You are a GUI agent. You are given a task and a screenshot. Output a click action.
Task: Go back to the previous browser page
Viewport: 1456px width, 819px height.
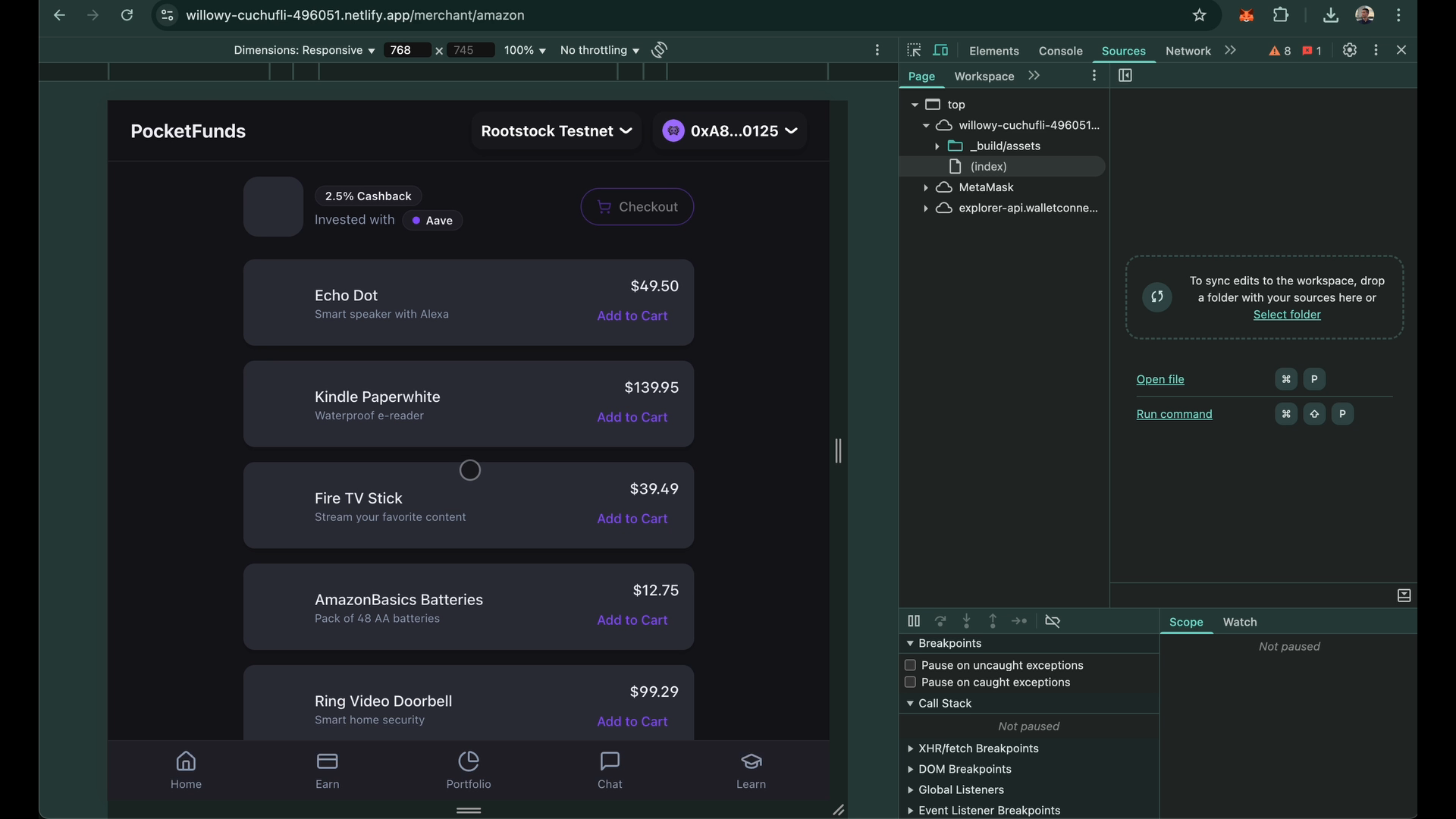(x=59, y=15)
